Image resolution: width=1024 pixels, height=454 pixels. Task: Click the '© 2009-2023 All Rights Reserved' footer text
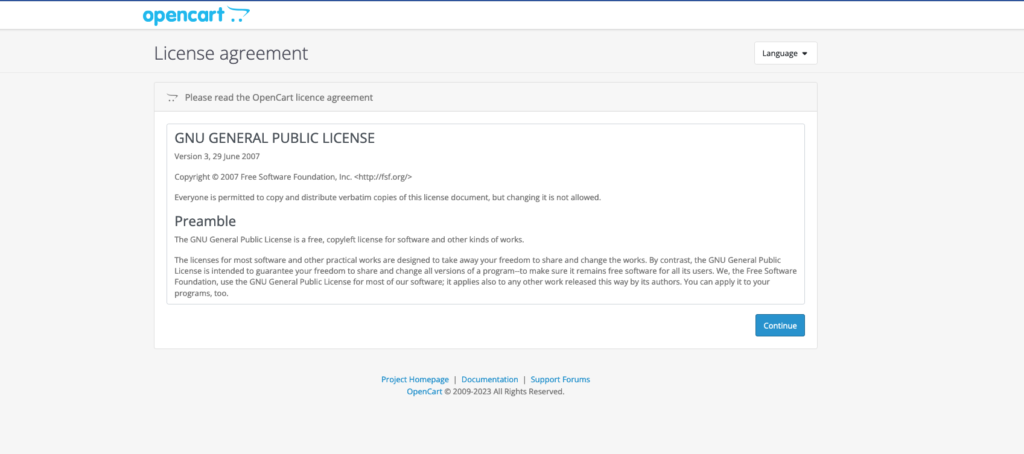pyautogui.click(x=504, y=392)
